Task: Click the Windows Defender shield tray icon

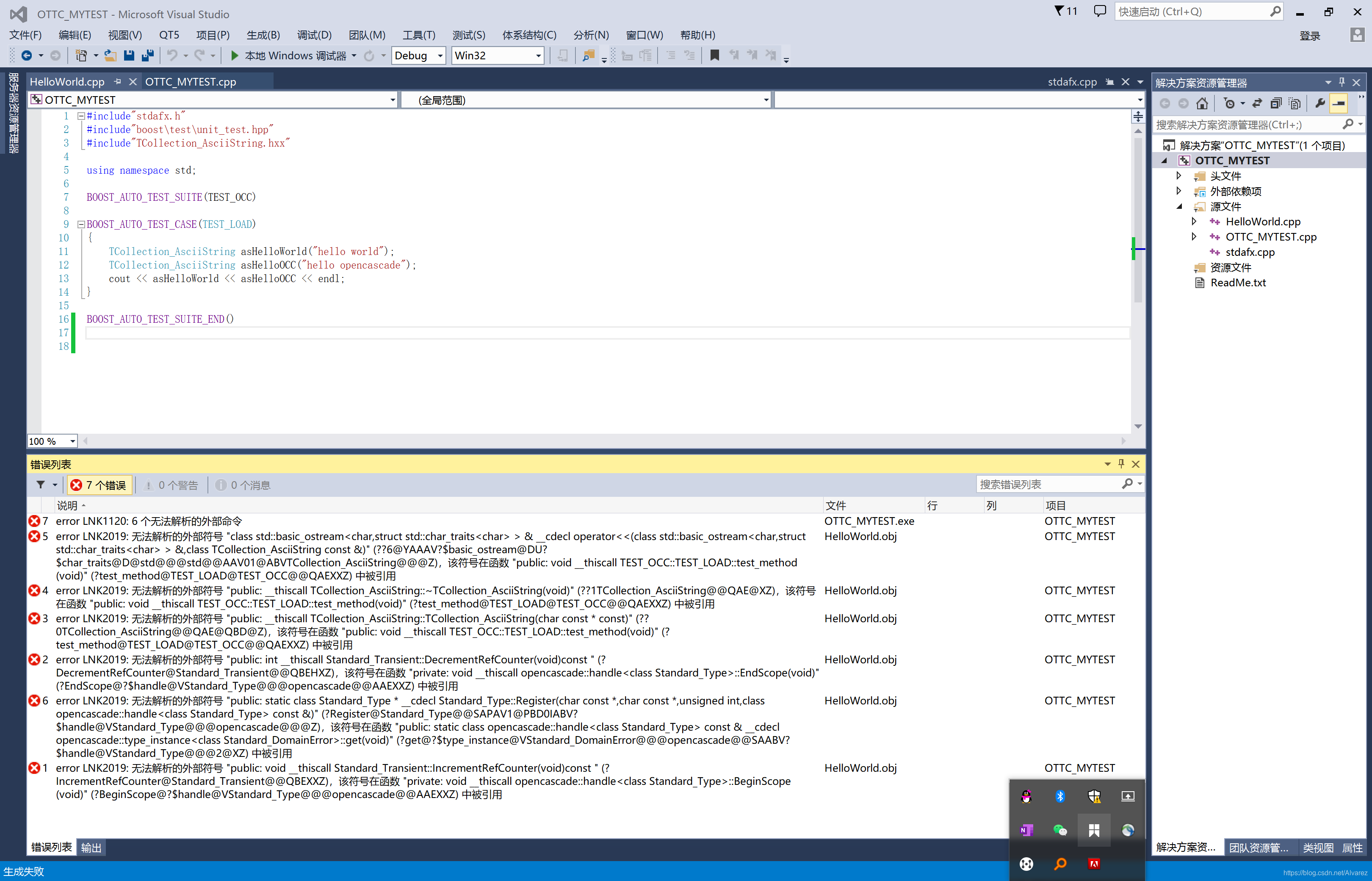Action: click(1094, 796)
